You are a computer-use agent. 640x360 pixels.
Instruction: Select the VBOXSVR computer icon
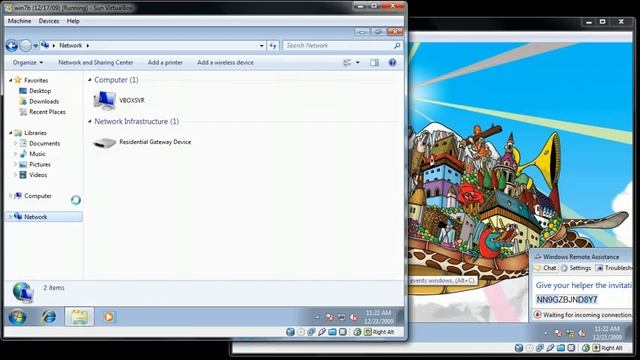click(104, 100)
